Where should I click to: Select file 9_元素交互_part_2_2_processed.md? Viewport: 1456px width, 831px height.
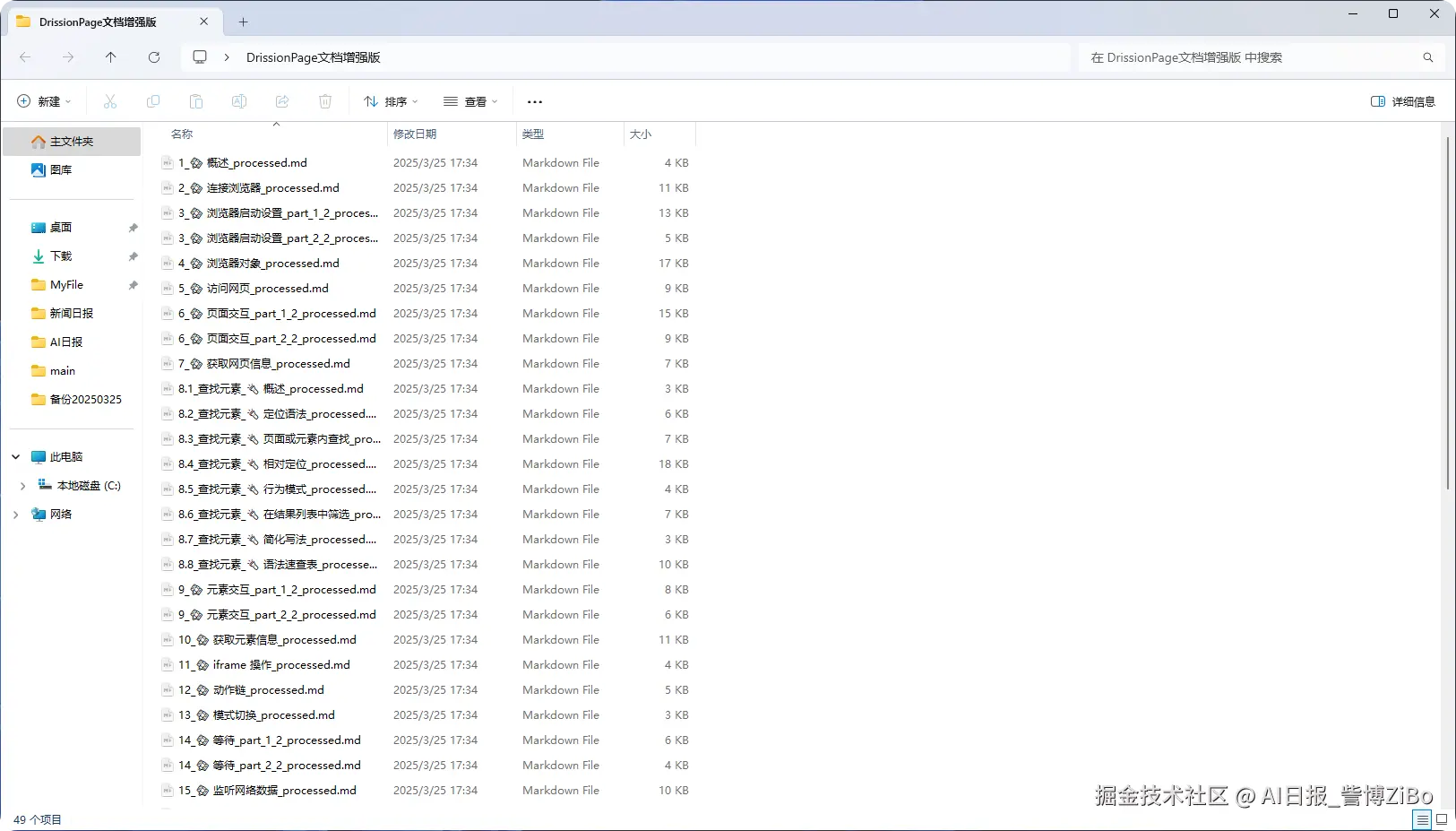pos(428,615)
